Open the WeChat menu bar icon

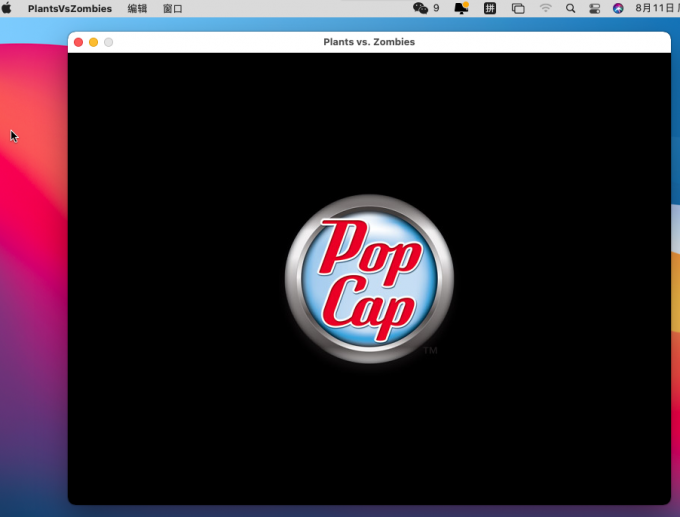point(421,8)
